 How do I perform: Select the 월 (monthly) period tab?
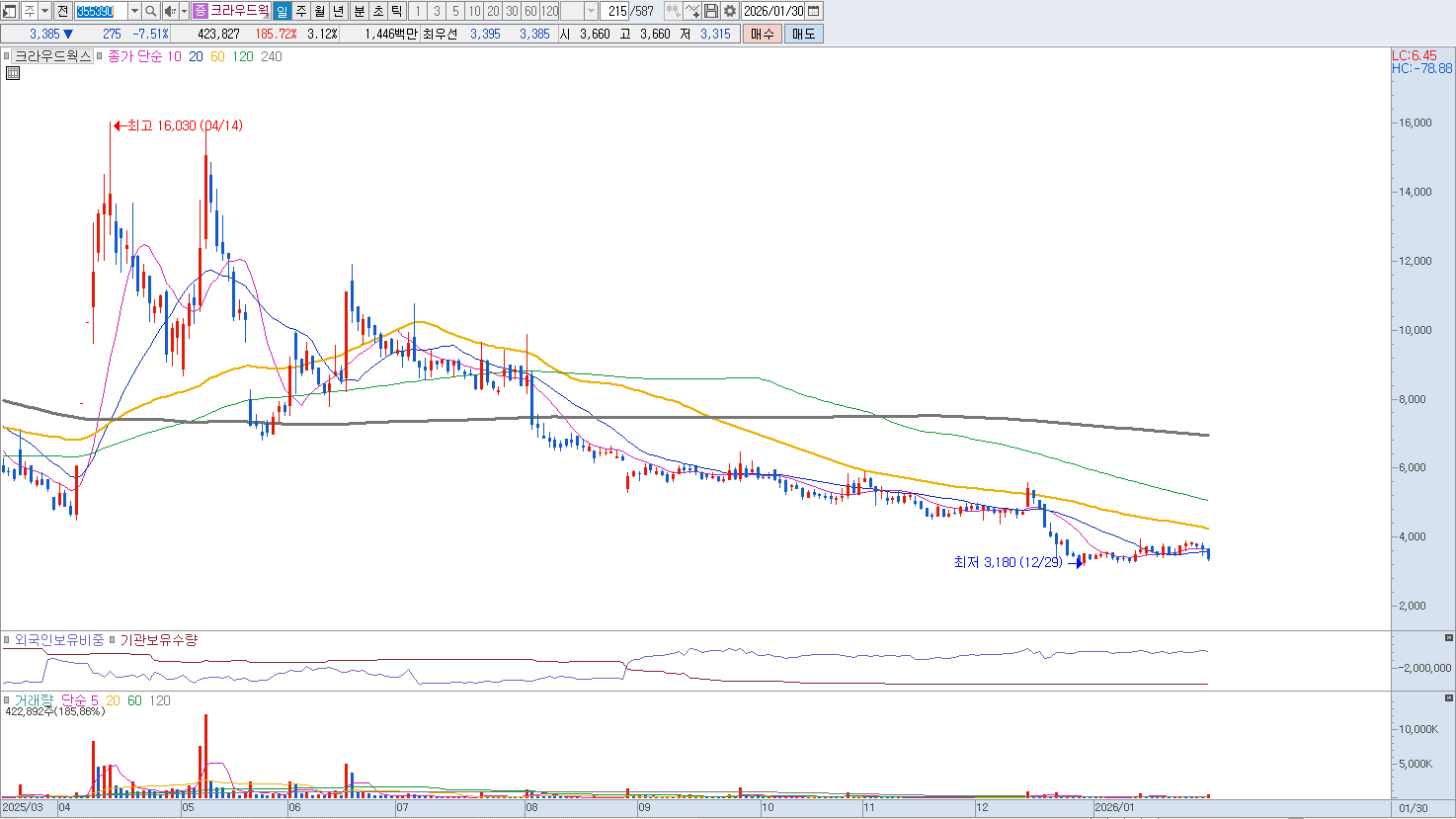[320, 11]
